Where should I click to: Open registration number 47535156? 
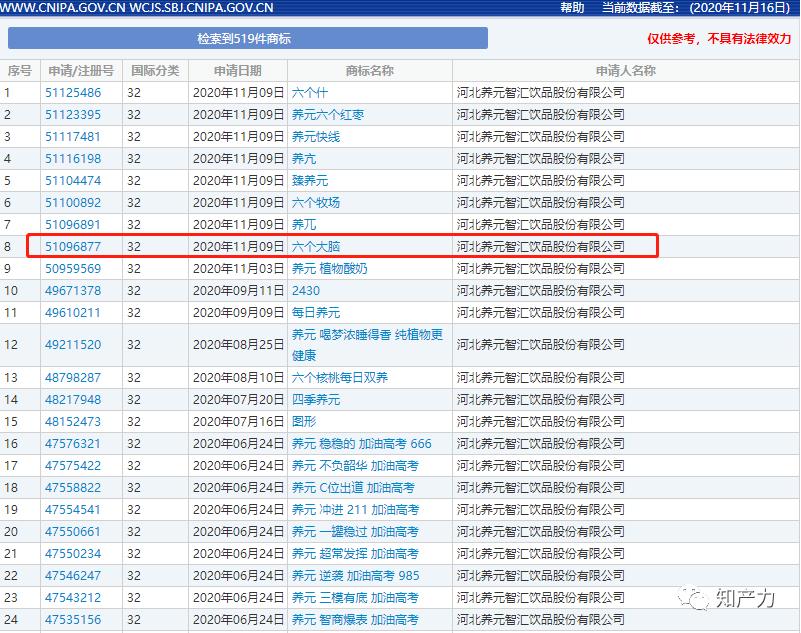(x=73, y=619)
